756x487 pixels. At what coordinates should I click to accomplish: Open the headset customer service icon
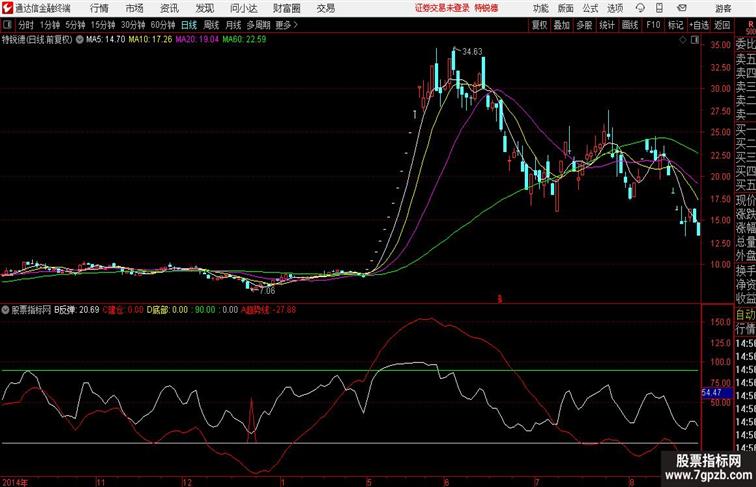[x=640, y=8]
